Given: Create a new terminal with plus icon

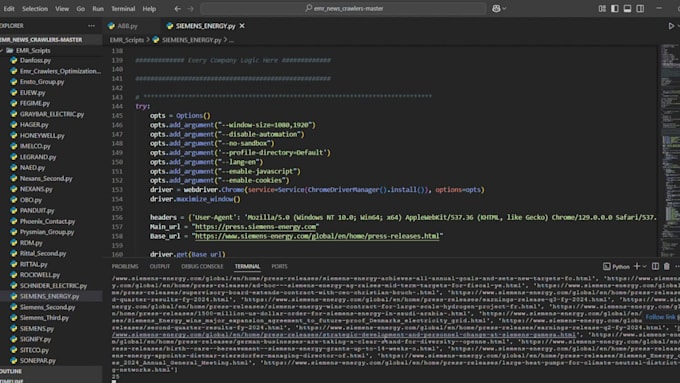Looking at the screenshot, I should pos(637,266).
